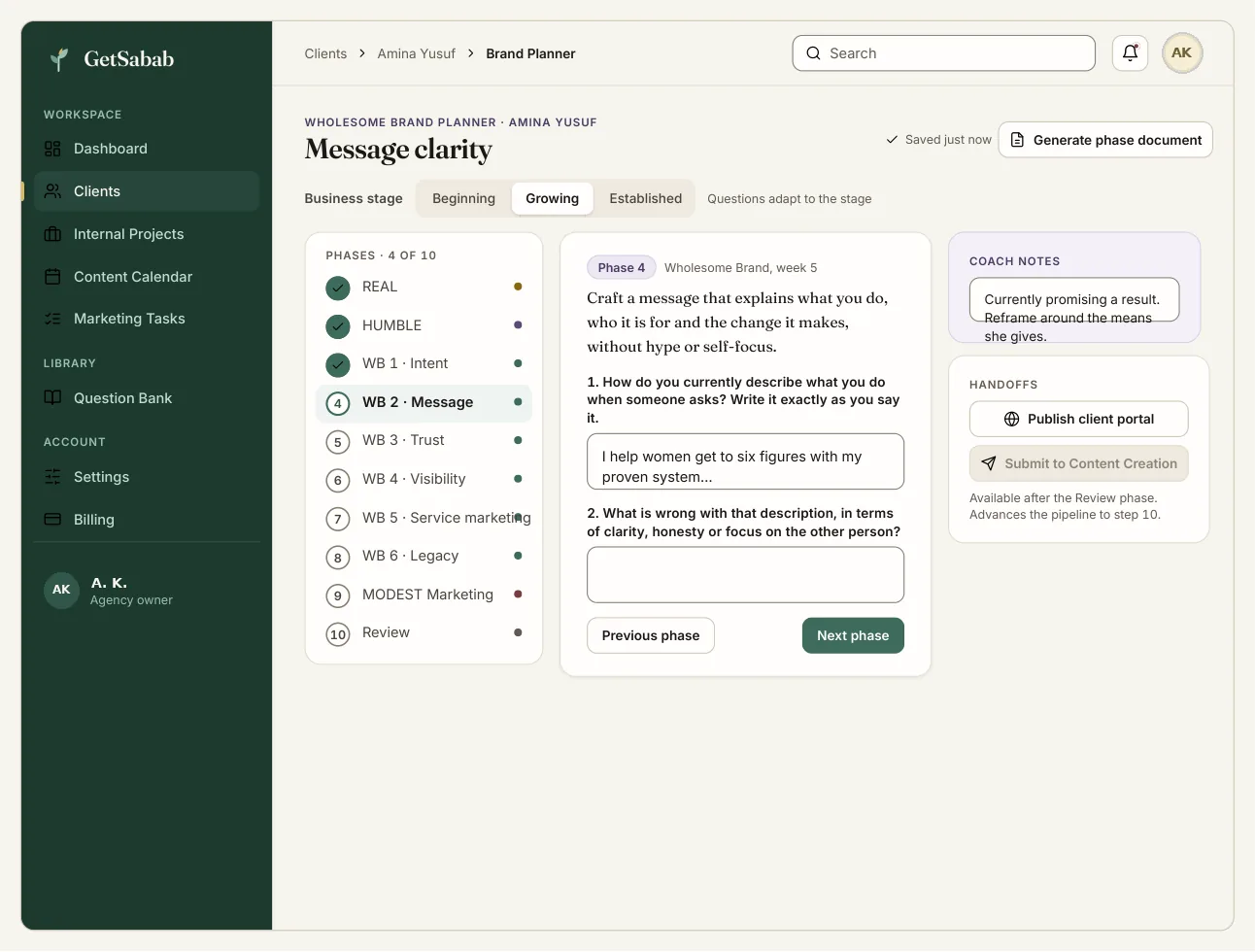Open the Question Bank library
The image size is (1255, 952).
pos(147,398)
